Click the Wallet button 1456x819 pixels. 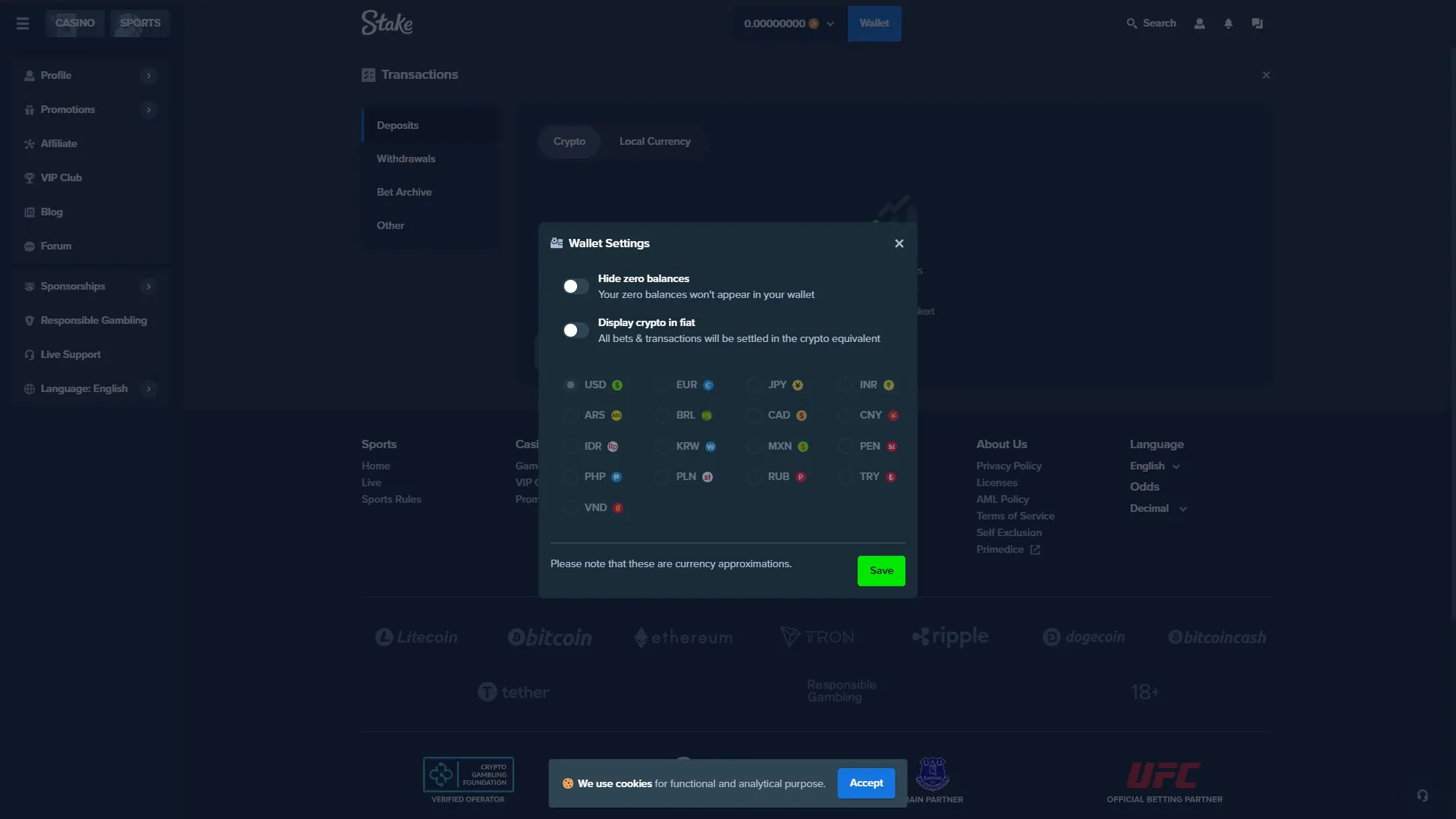[x=874, y=24]
